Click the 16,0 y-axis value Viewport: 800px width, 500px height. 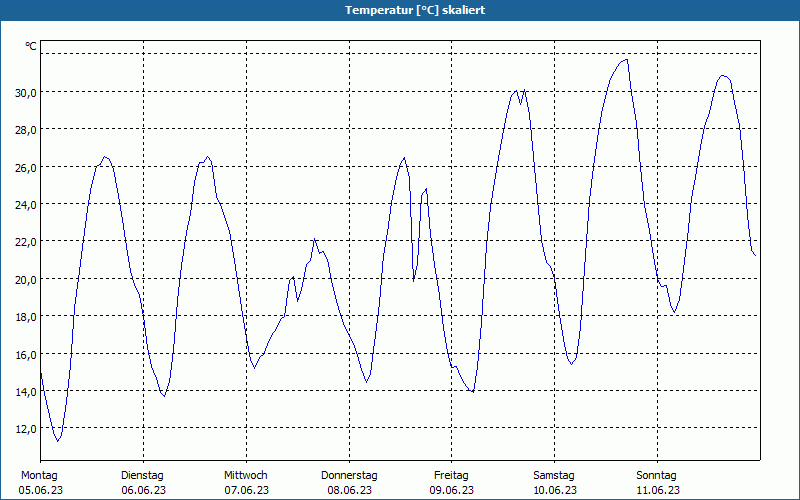pos(25,354)
